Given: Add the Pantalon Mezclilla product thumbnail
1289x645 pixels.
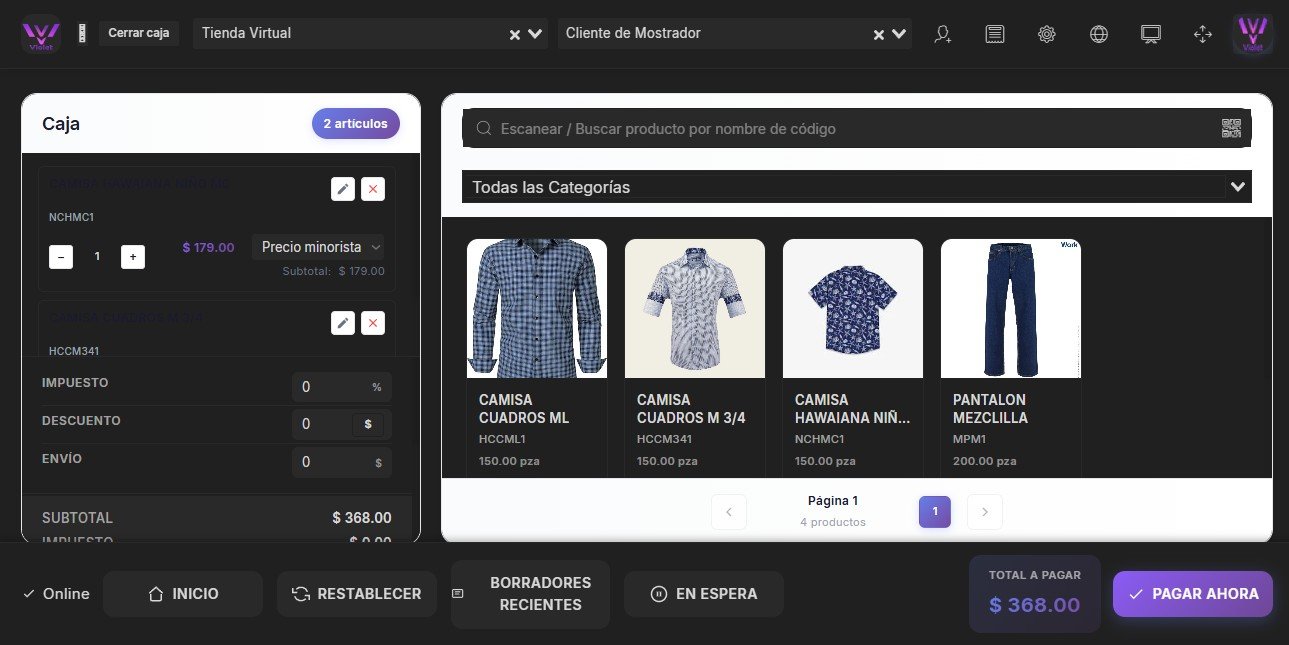Looking at the screenshot, I should (1010, 308).
